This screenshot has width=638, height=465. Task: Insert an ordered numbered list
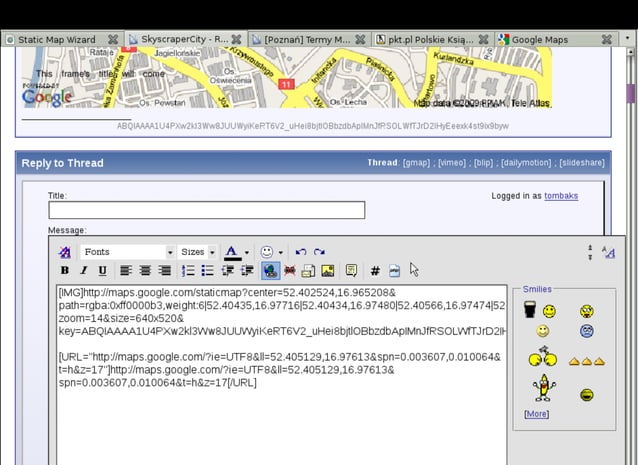(x=188, y=270)
